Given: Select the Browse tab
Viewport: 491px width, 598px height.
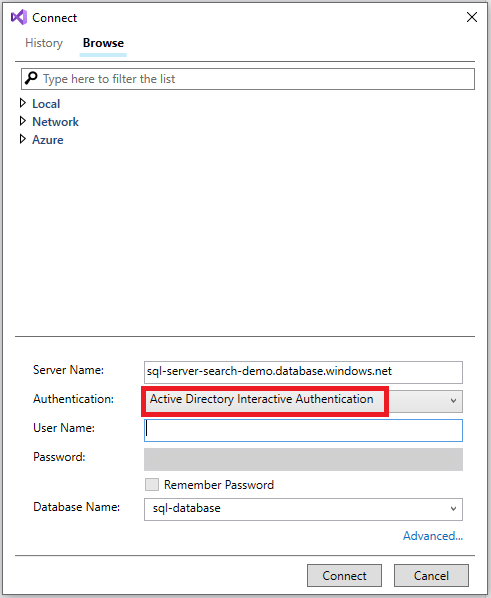Looking at the screenshot, I should tap(103, 43).
